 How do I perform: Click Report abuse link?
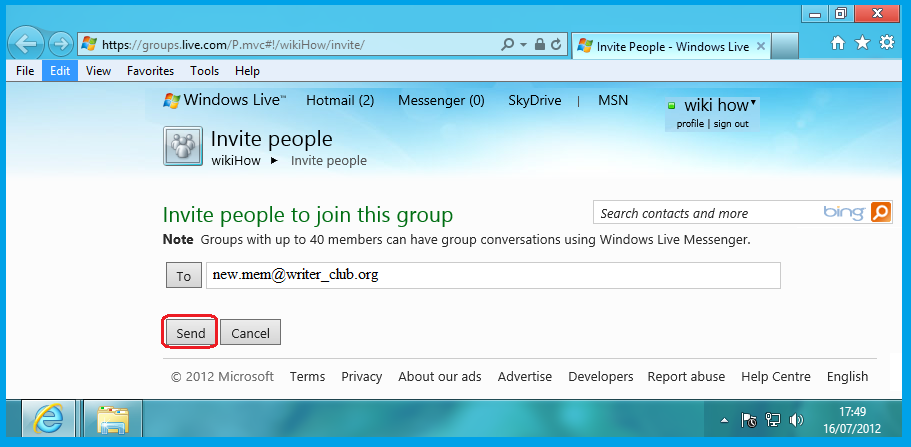pos(686,377)
